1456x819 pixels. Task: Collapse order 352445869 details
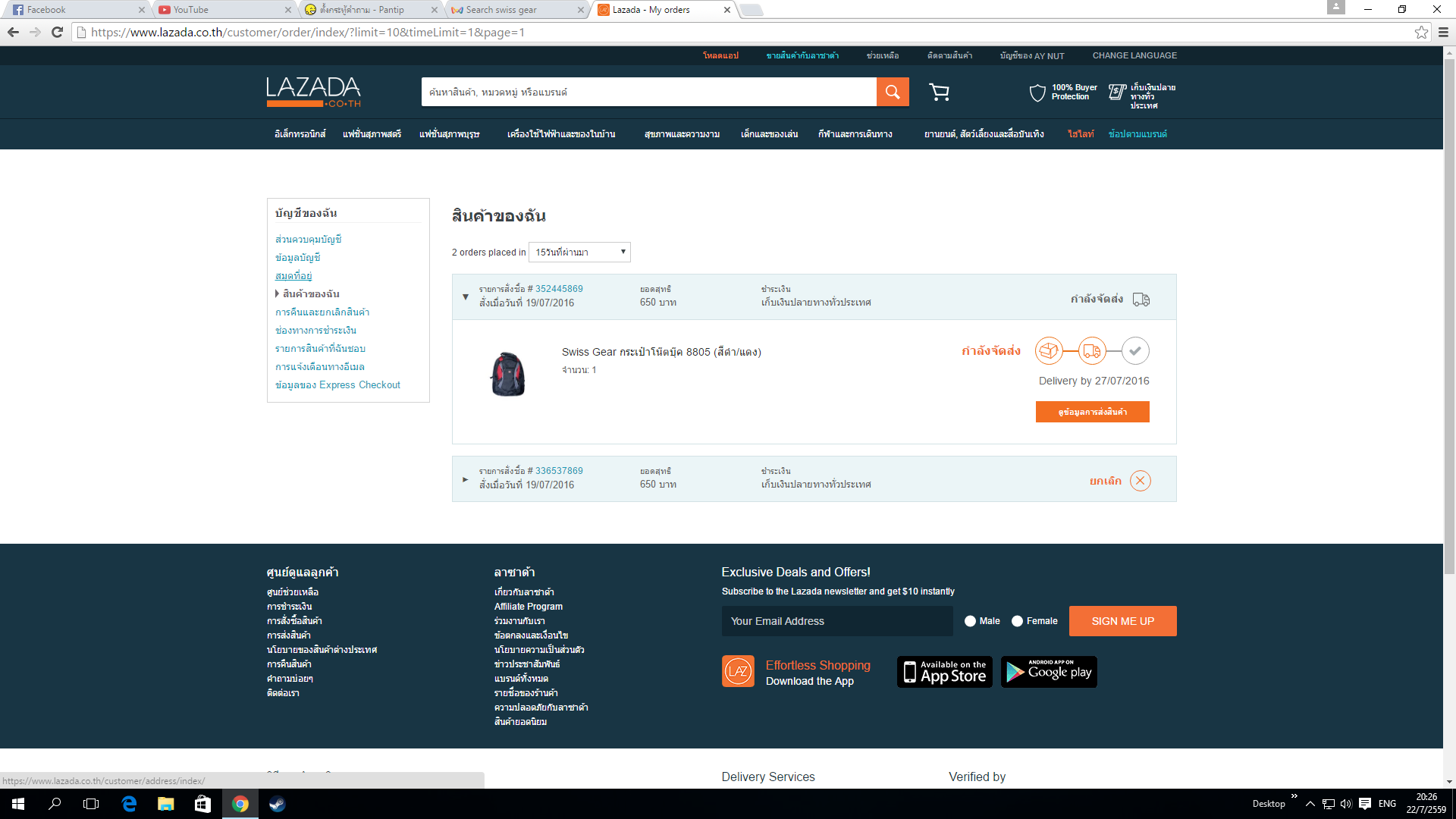pos(466,297)
